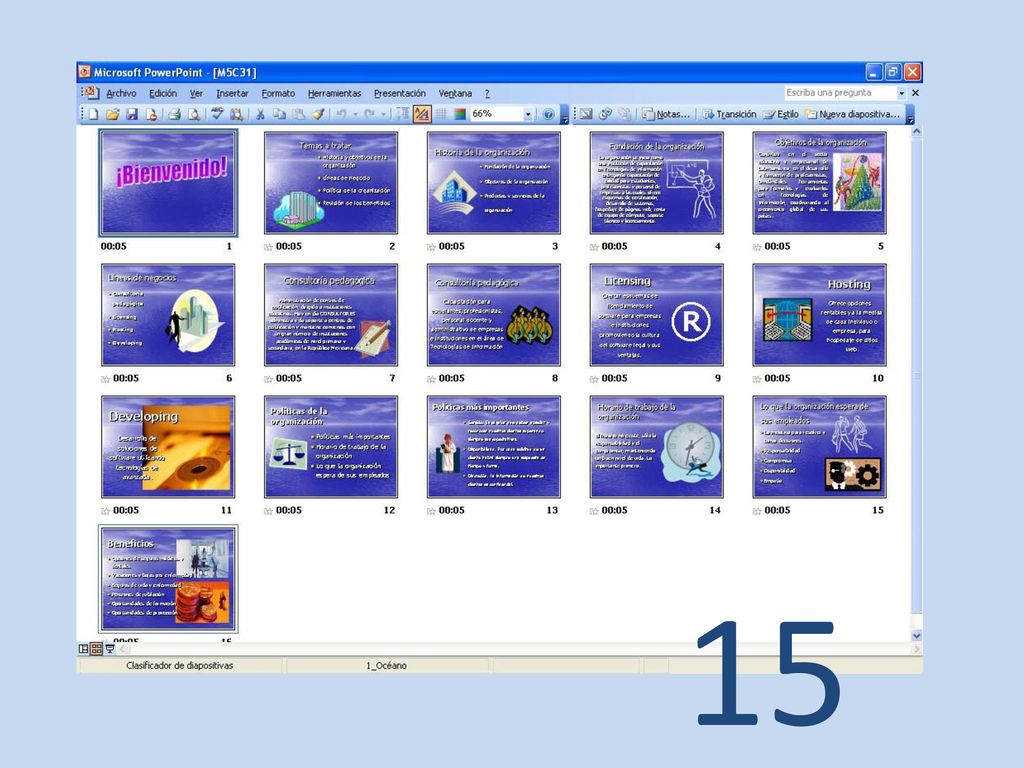The width and height of the screenshot is (1024, 768).
Task: Click 'Clasificador de diapositivas' status text
Action: (180, 665)
